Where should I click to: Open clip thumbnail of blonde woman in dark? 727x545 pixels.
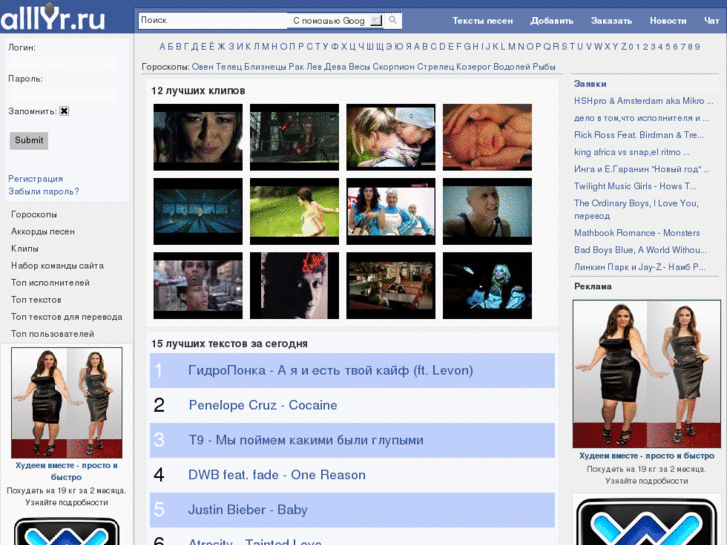(487, 286)
